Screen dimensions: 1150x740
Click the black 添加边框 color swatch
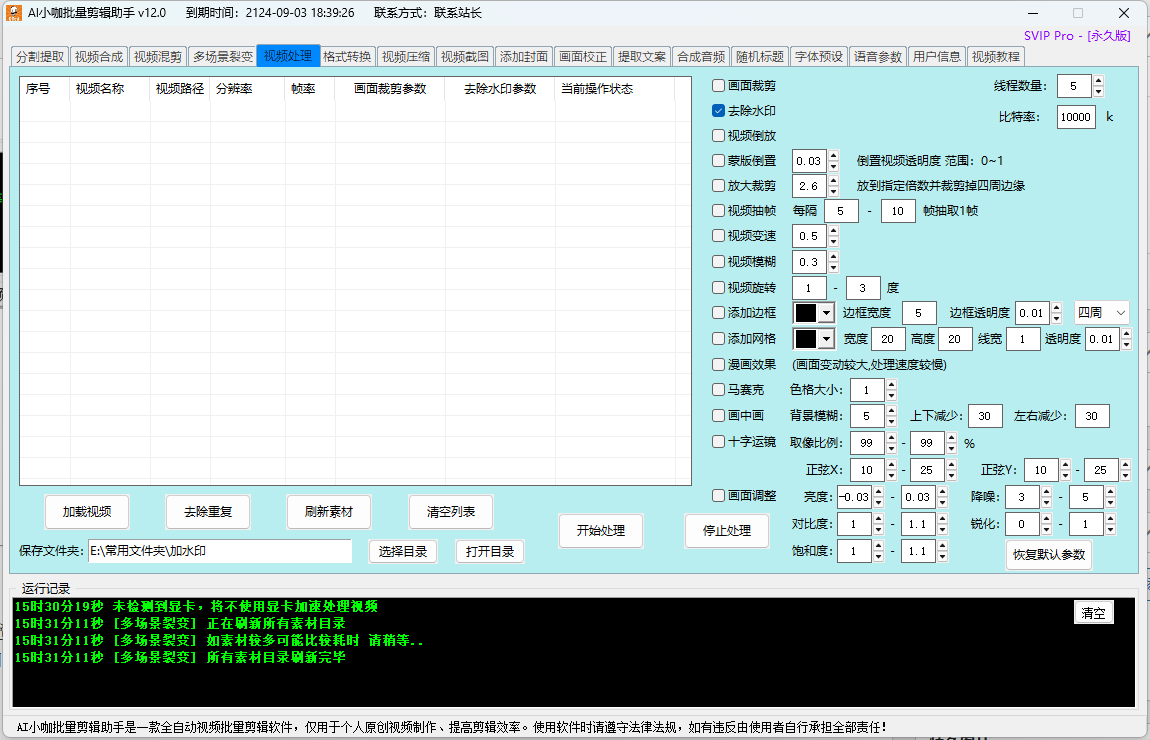[x=806, y=313]
